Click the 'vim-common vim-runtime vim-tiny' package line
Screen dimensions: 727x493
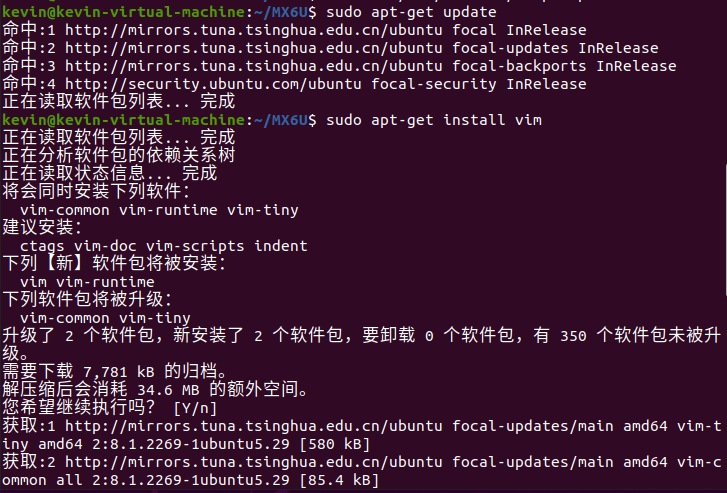(159, 210)
